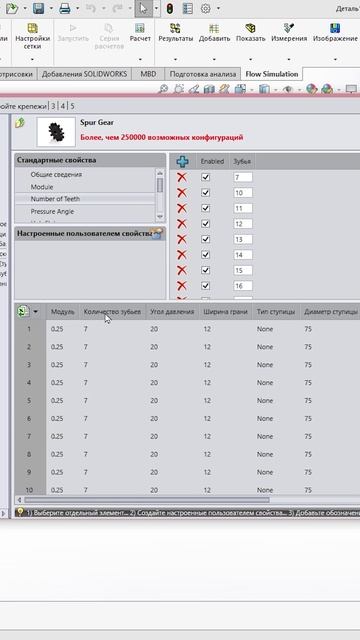Click the Zoom to Fit magnifier icon
Image resolution: width=360 pixels, height=640 pixels.
tap(163, 89)
